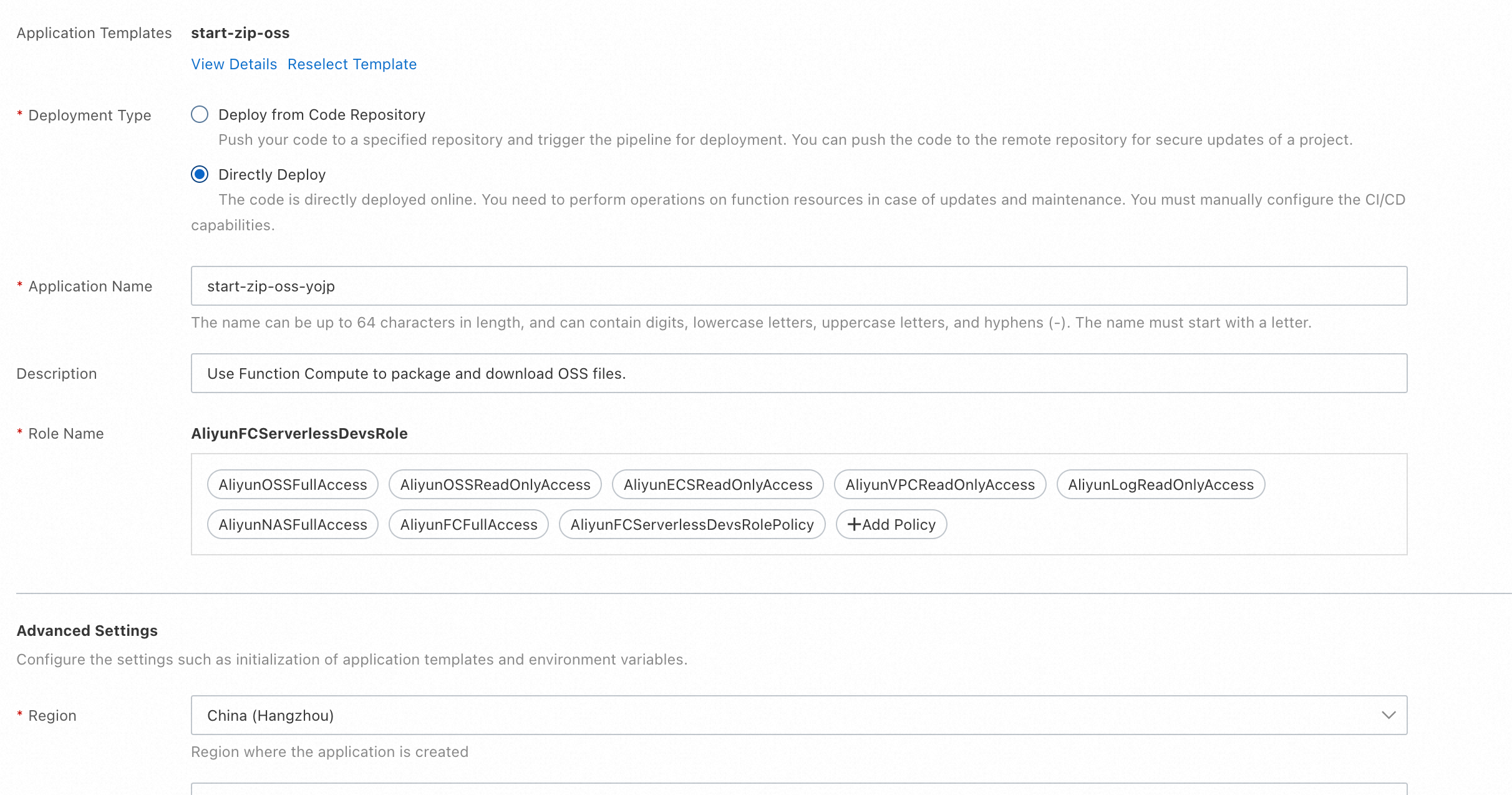Screen dimensions: 1512x795
Task: Select Deploy from Code Repository radio
Action: click(200, 114)
